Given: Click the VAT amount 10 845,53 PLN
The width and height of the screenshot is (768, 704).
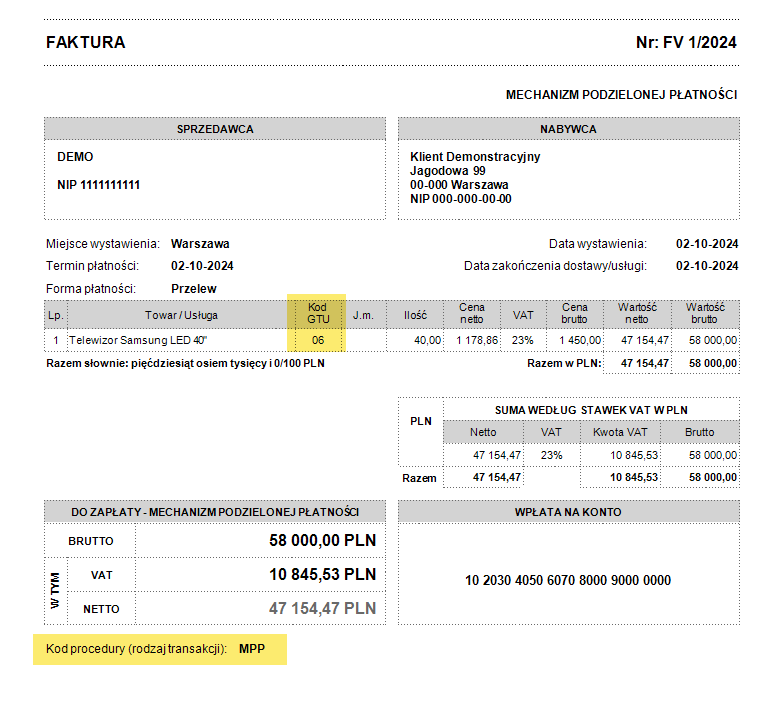Looking at the screenshot, I should [x=322, y=575].
